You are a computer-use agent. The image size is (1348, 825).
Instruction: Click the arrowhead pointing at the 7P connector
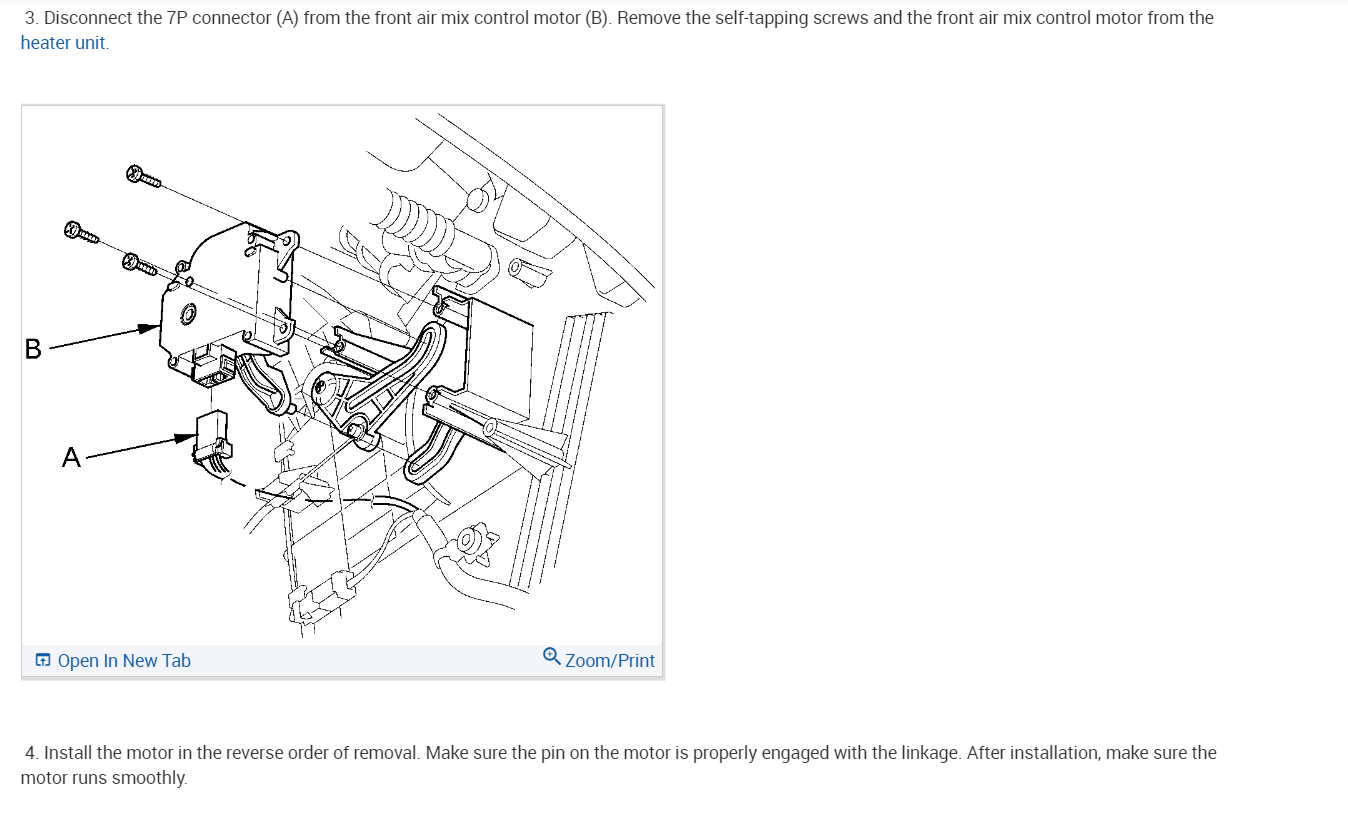point(185,436)
